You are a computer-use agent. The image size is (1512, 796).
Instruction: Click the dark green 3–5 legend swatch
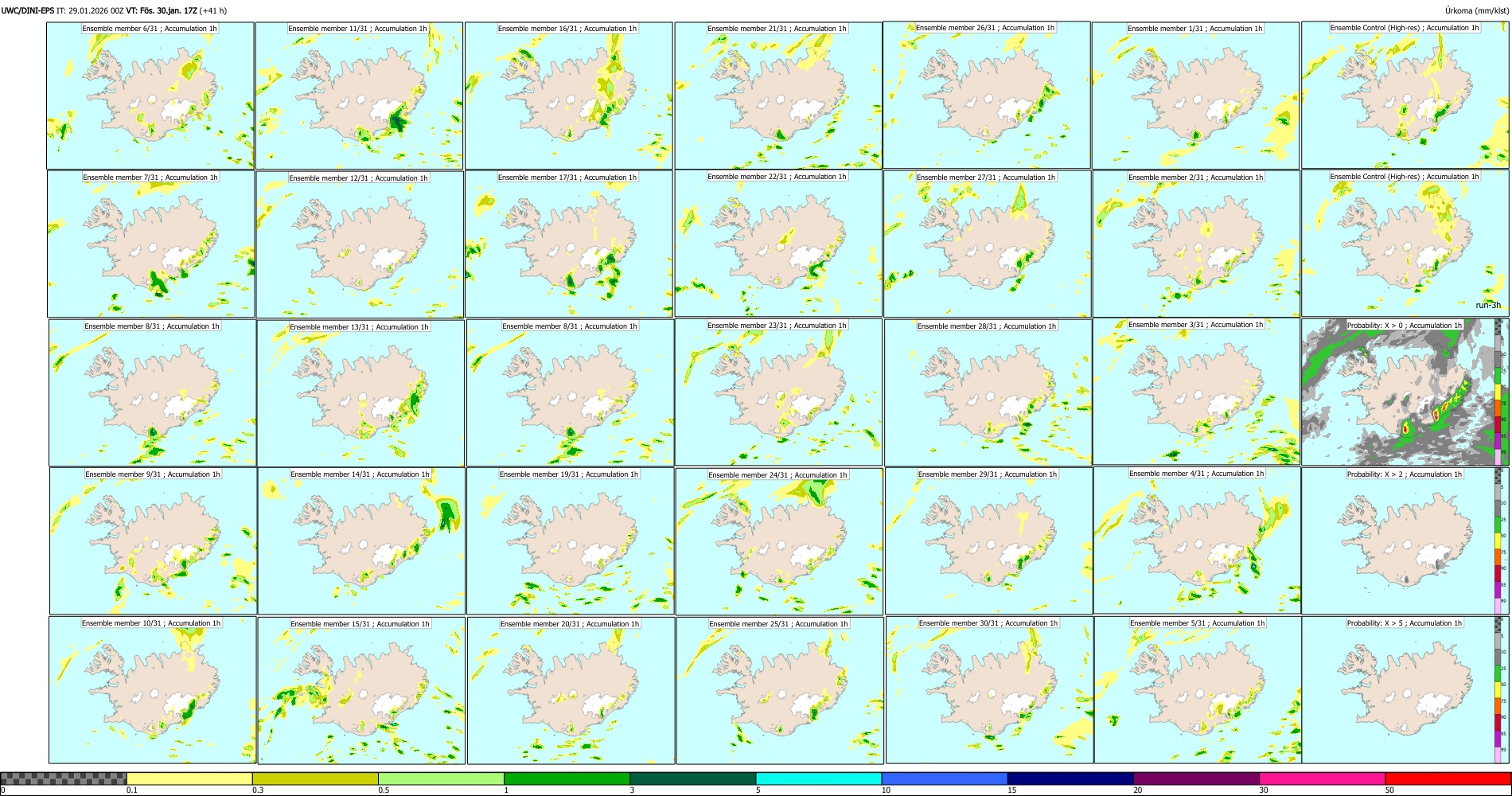point(692,778)
